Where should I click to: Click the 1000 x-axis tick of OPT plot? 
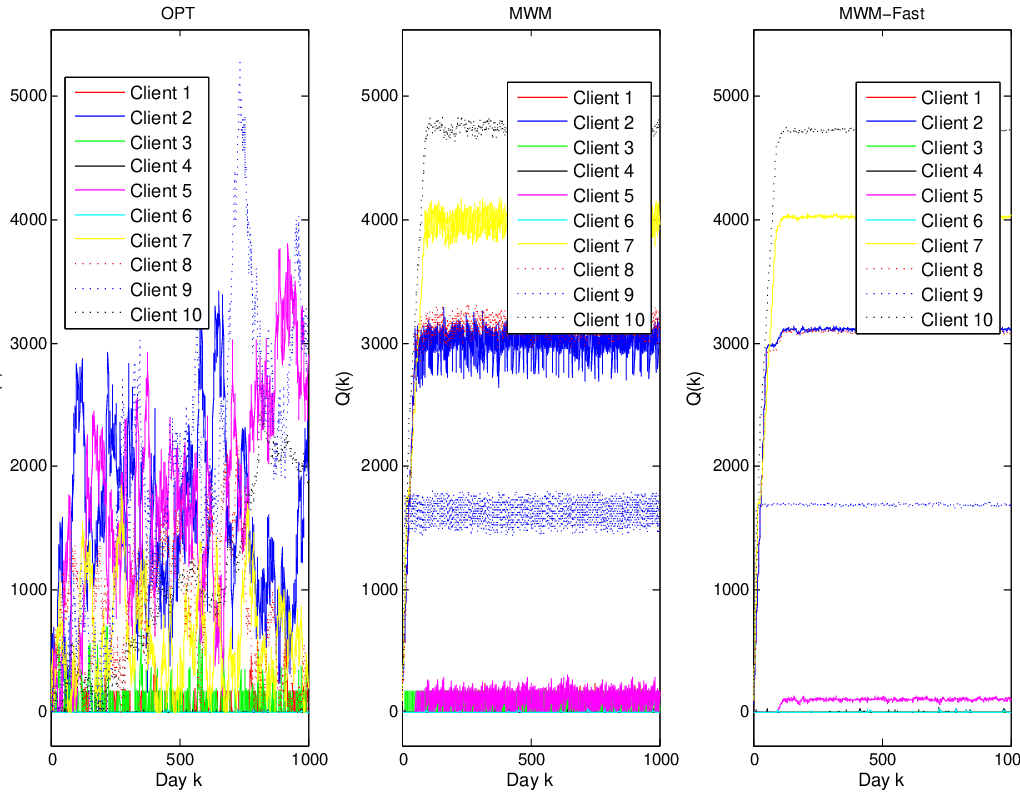coord(309,759)
